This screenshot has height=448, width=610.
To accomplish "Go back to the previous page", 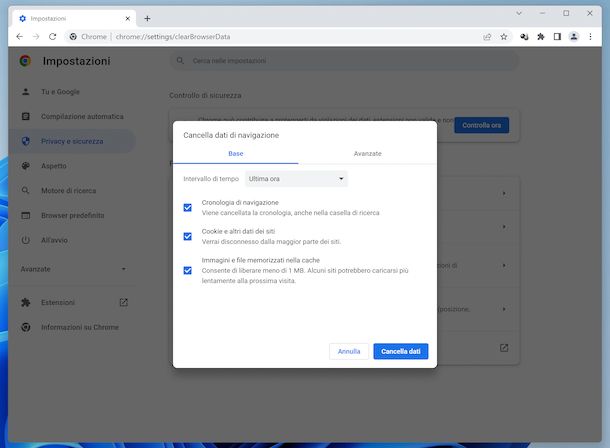I will (x=19, y=37).
